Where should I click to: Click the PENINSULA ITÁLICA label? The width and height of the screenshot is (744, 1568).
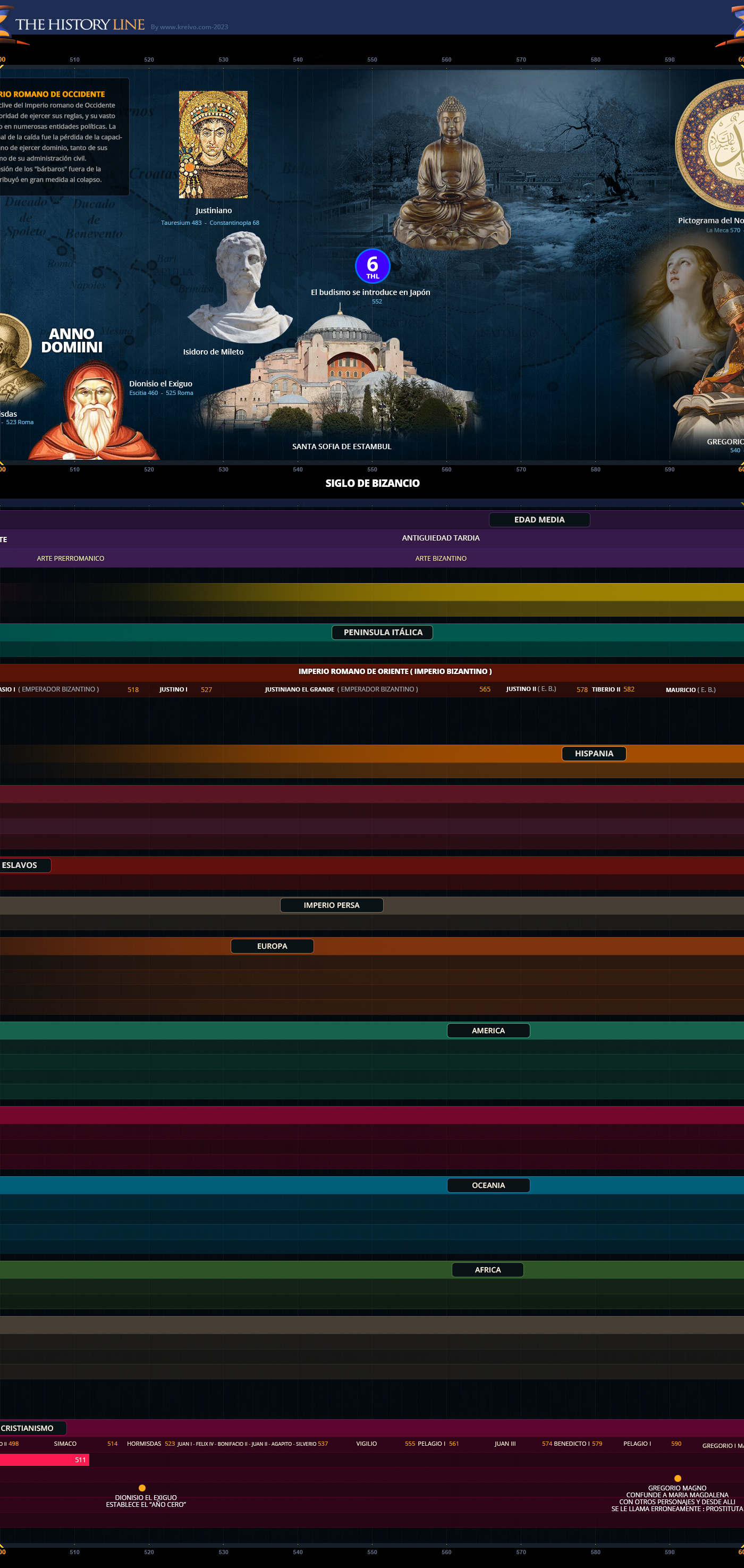click(x=382, y=633)
